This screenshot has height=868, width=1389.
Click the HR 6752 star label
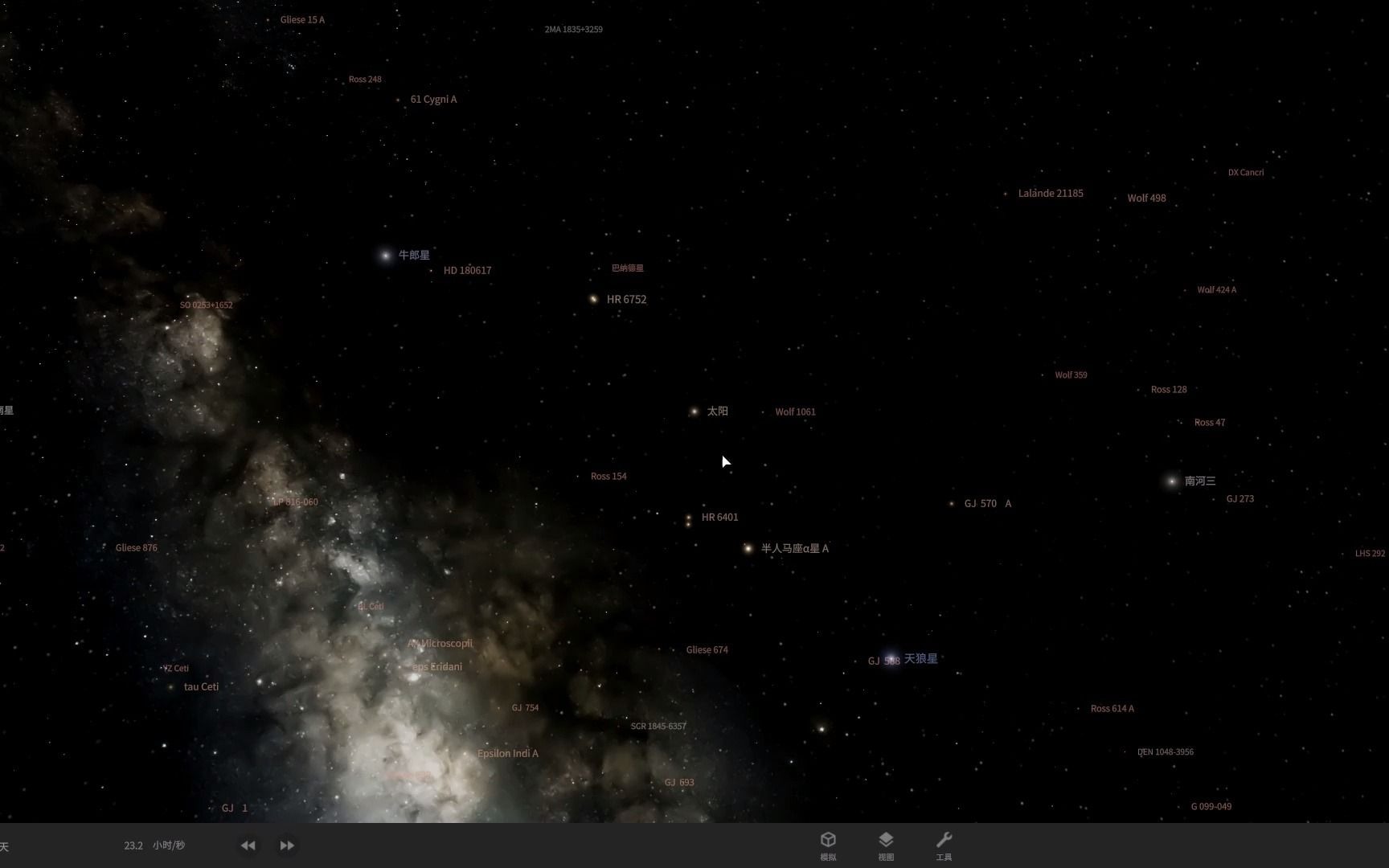tap(626, 299)
